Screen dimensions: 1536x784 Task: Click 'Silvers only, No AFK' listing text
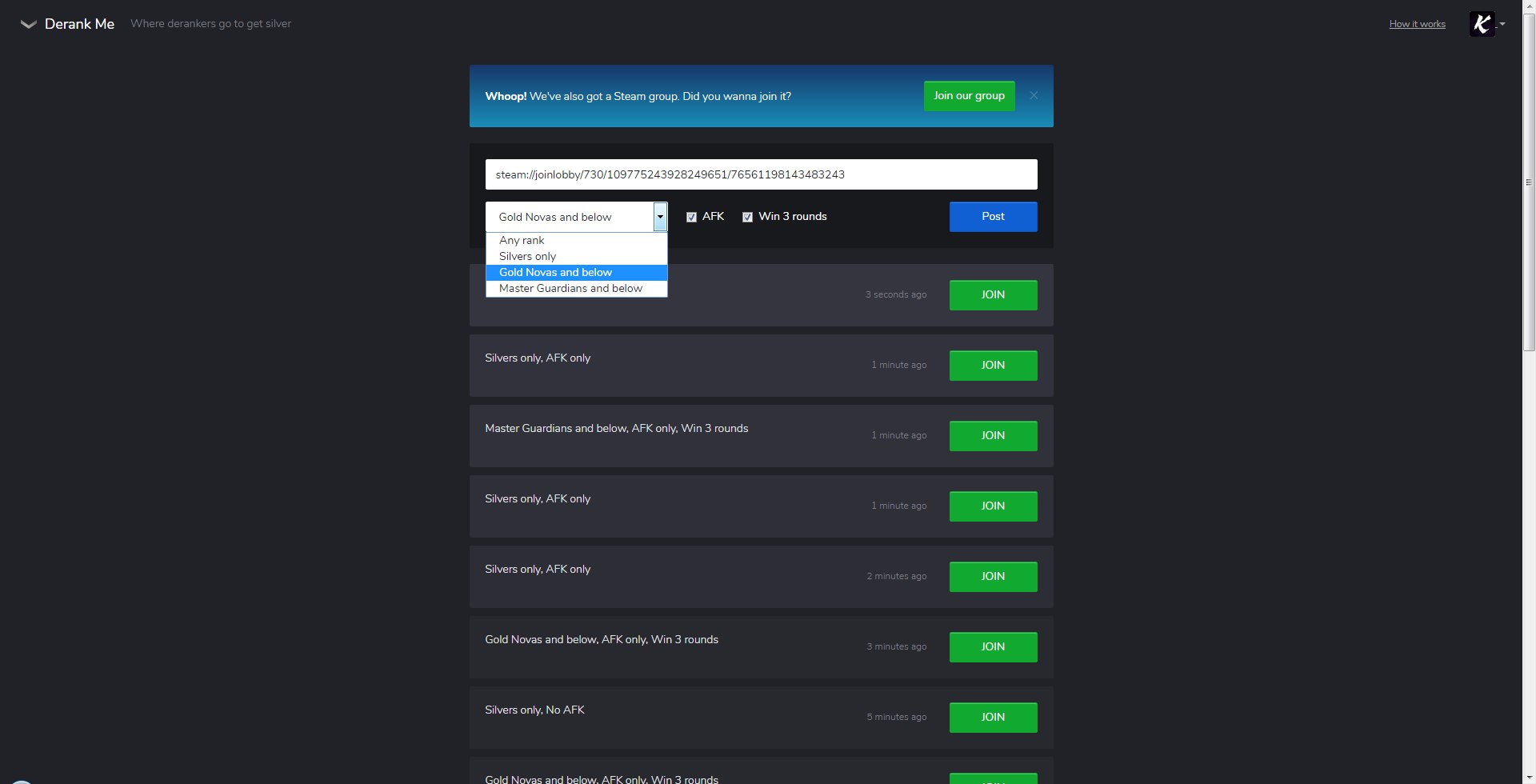(534, 710)
